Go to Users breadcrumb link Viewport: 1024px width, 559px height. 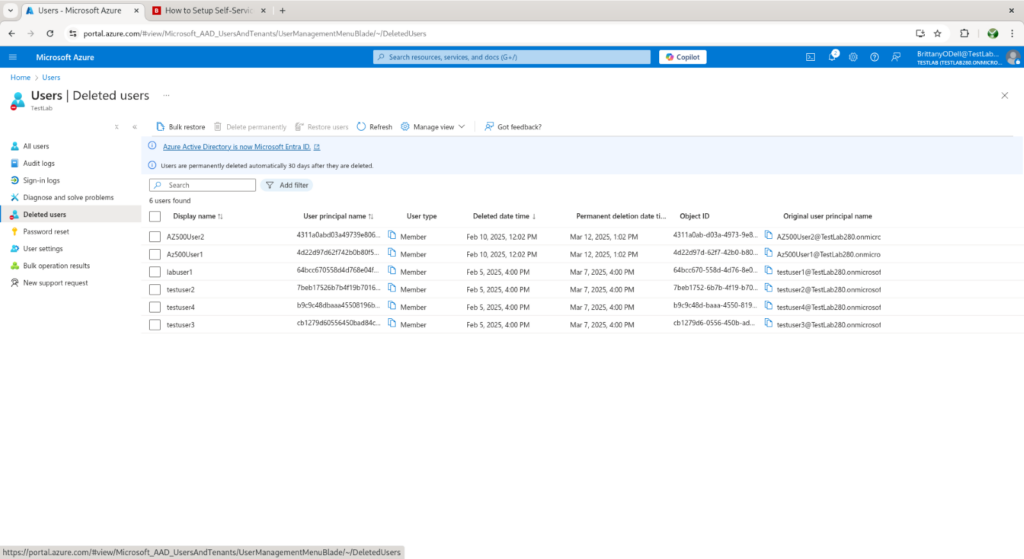click(x=51, y=77)
